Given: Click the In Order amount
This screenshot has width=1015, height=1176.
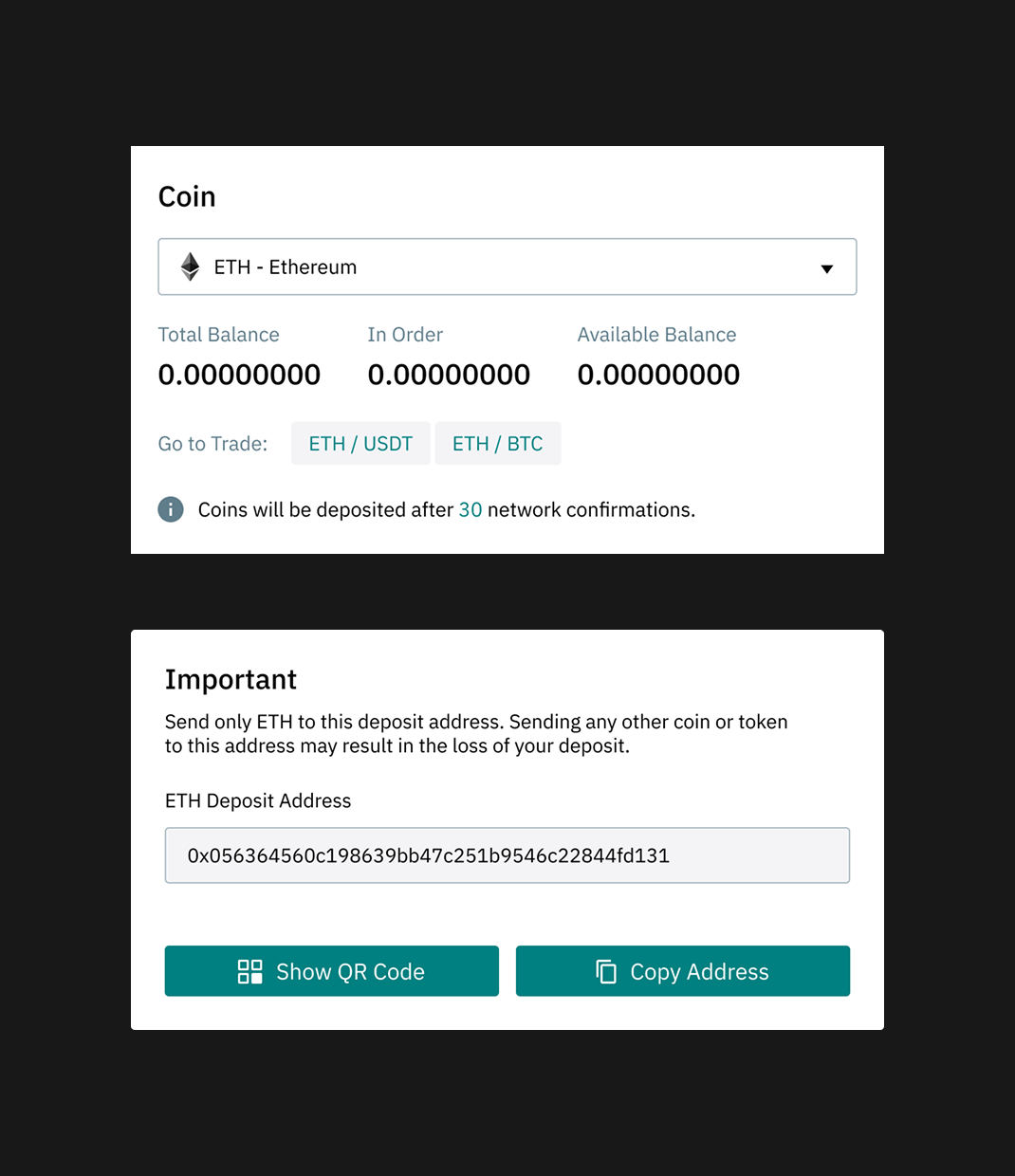Looking at the screenshot, I should coord(449,375).
